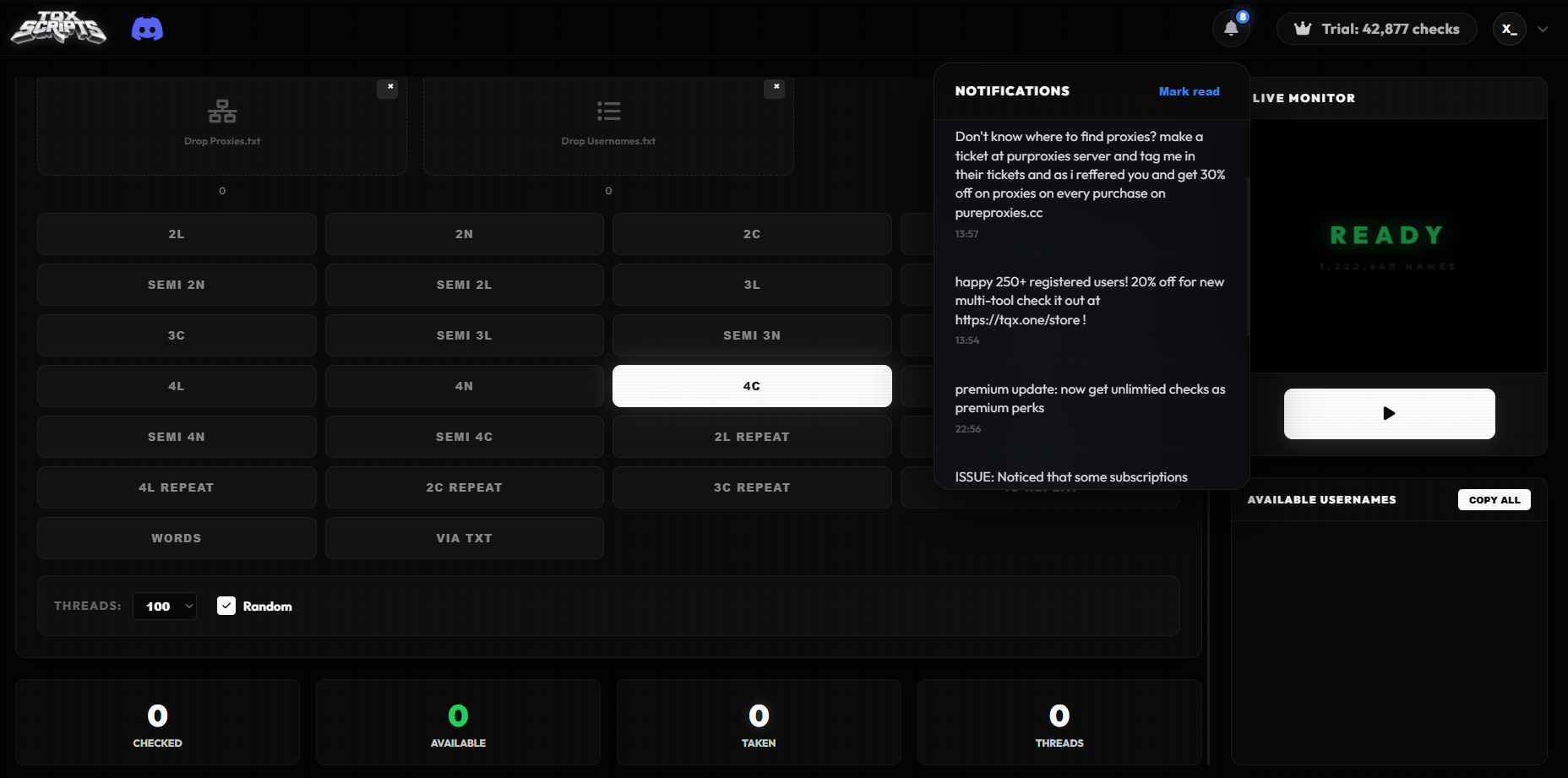
Task: Select the 2L username type
Action: click(177, 234)
